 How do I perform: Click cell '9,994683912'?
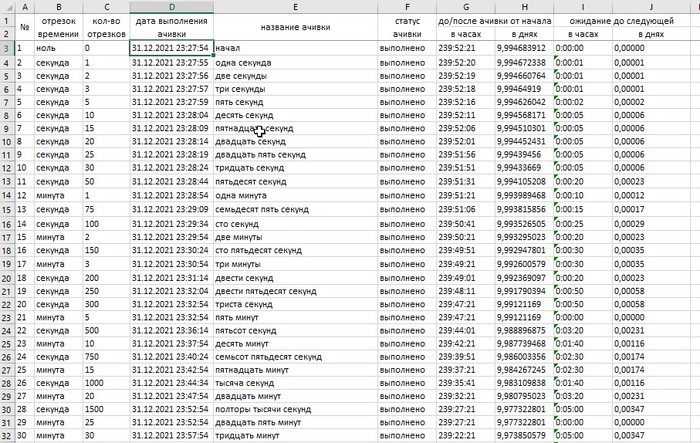524,48
